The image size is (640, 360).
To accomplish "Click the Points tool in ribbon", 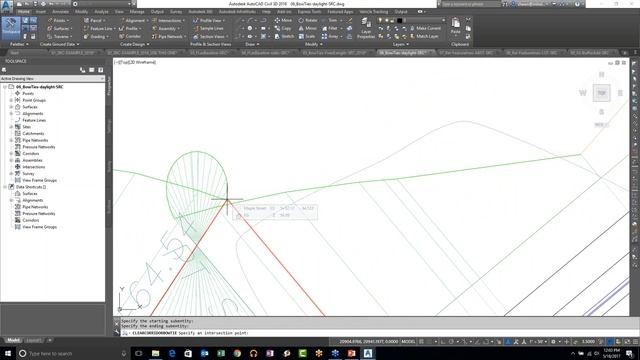I will [x=58, y=20].
